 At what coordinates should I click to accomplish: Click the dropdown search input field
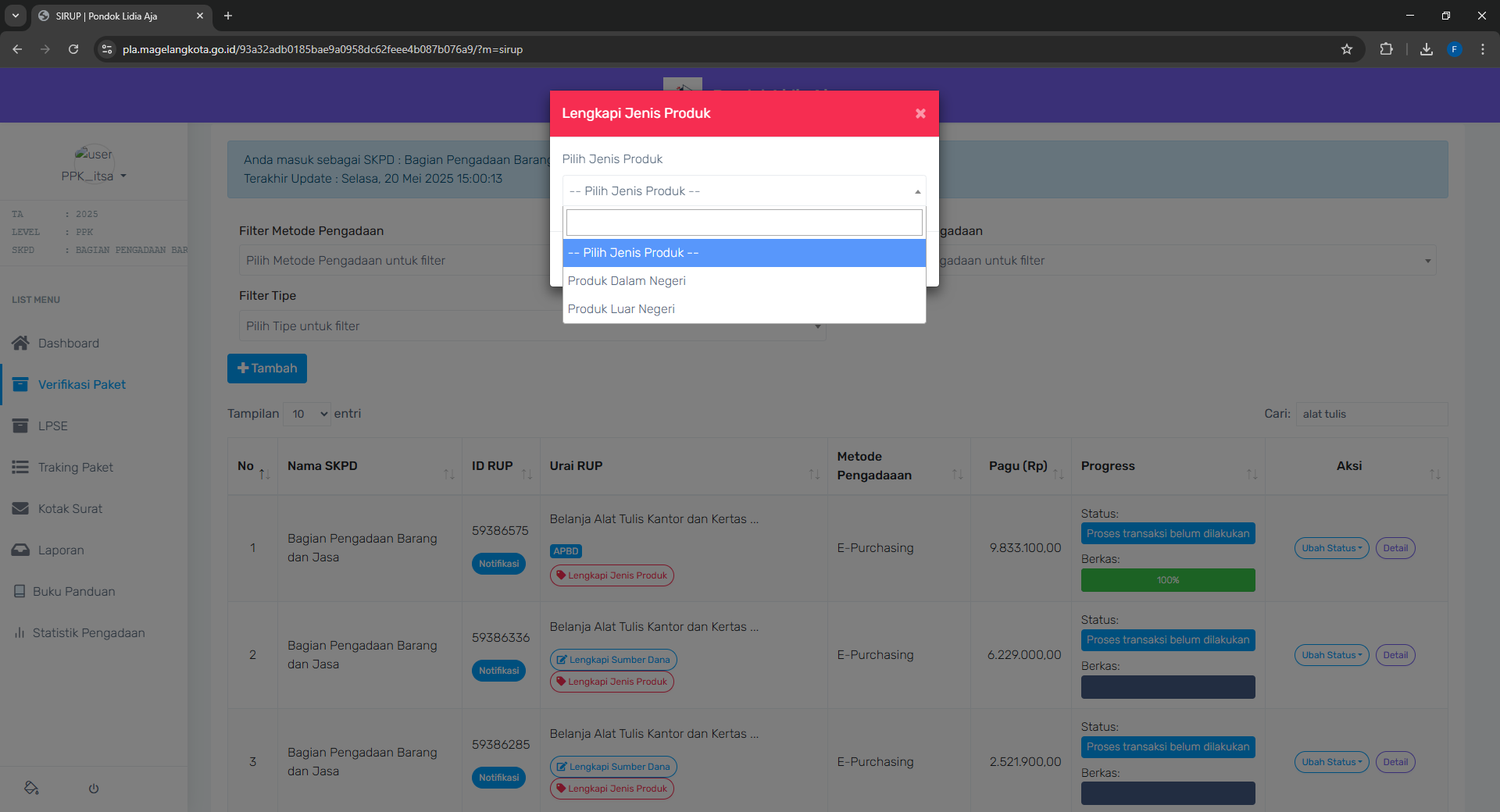[x=743, y=223]
